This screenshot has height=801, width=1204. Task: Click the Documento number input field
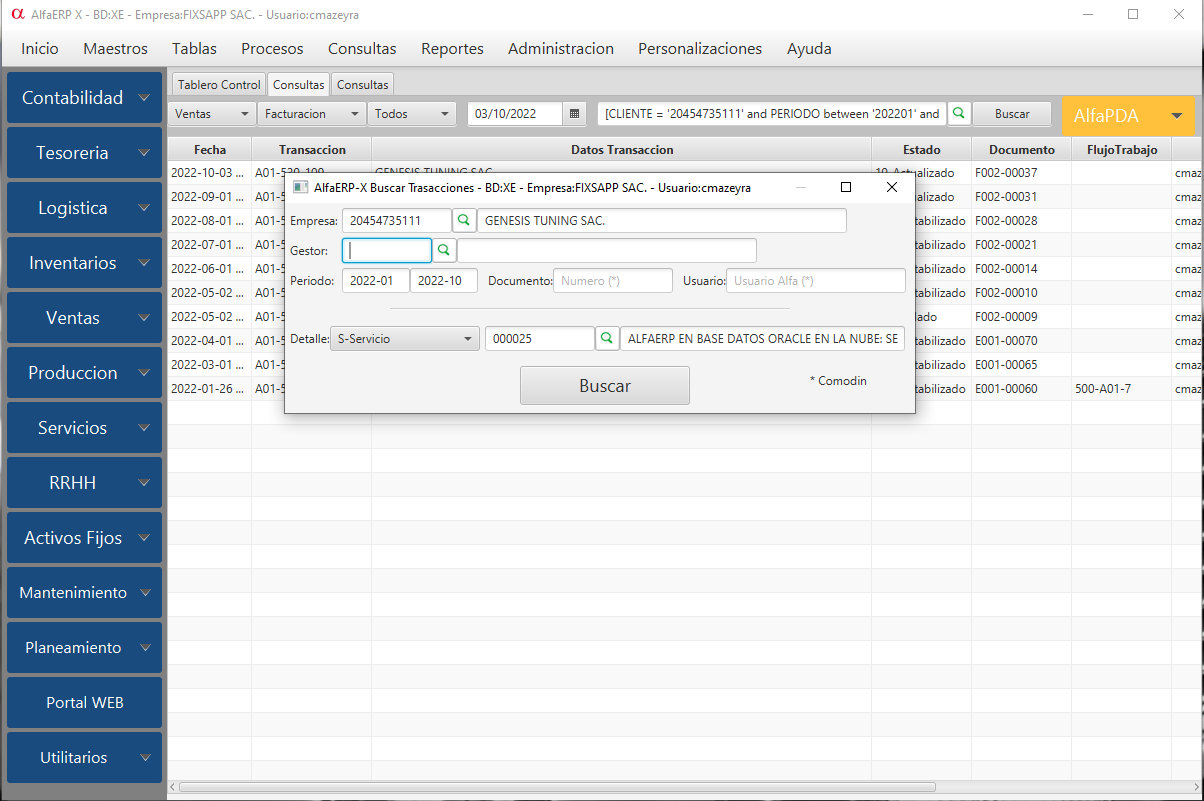click(x=612, y=281)
